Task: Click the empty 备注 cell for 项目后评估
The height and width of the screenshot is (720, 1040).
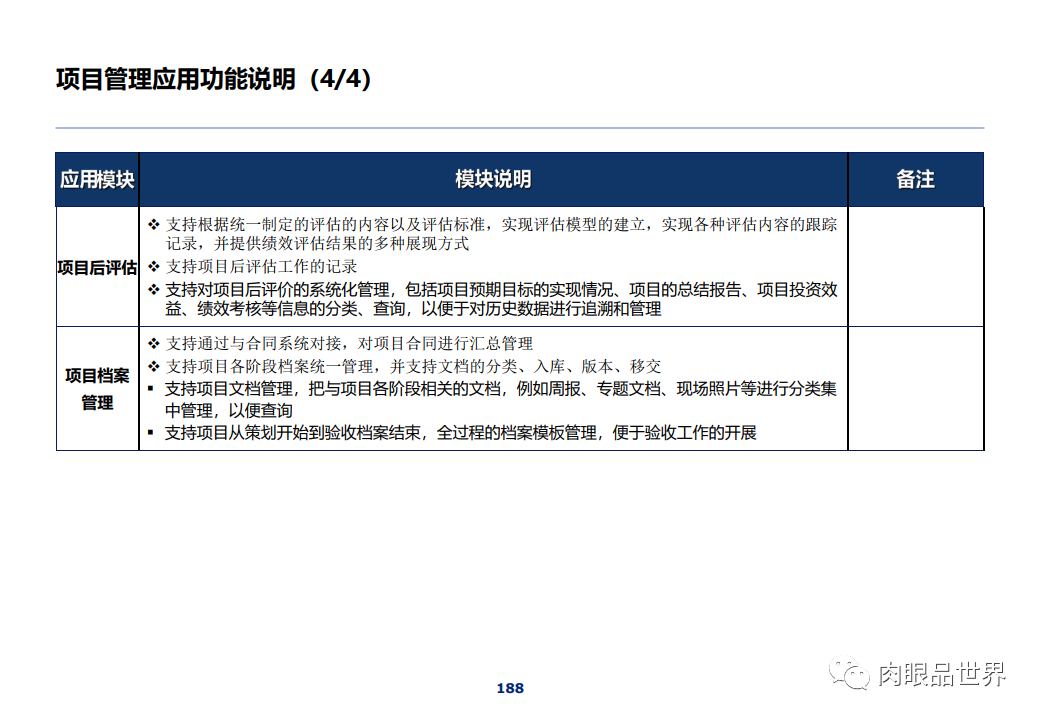Action: pos(915,267)
